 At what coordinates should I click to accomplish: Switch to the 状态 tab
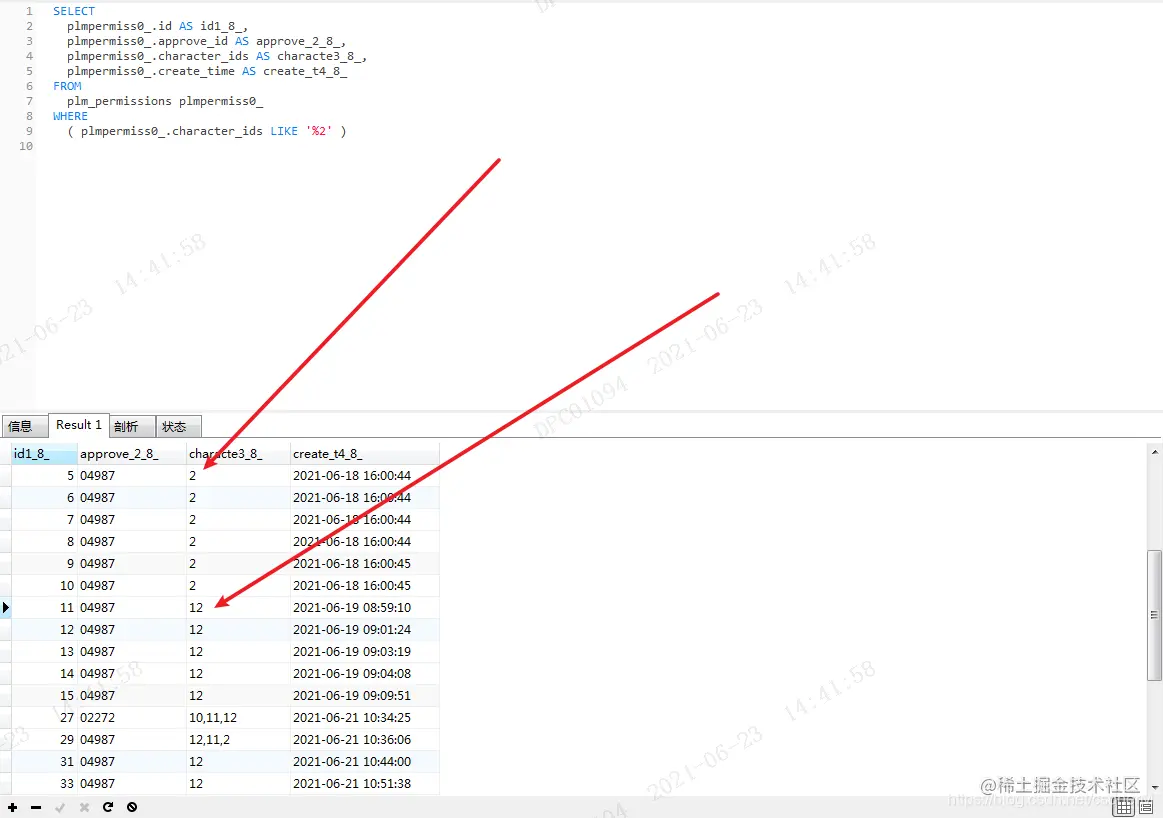178,426
